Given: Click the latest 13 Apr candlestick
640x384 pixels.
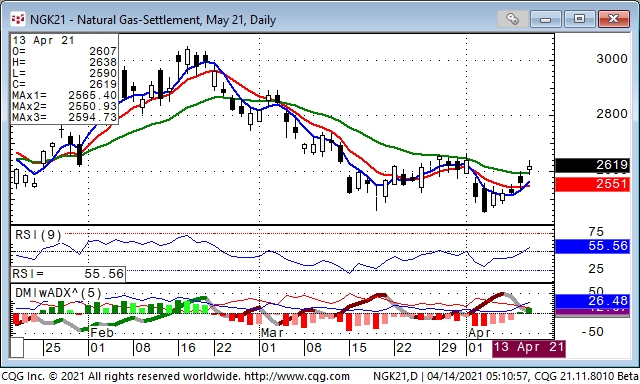Looking at the screenshot, I should [x=529, y=168].
